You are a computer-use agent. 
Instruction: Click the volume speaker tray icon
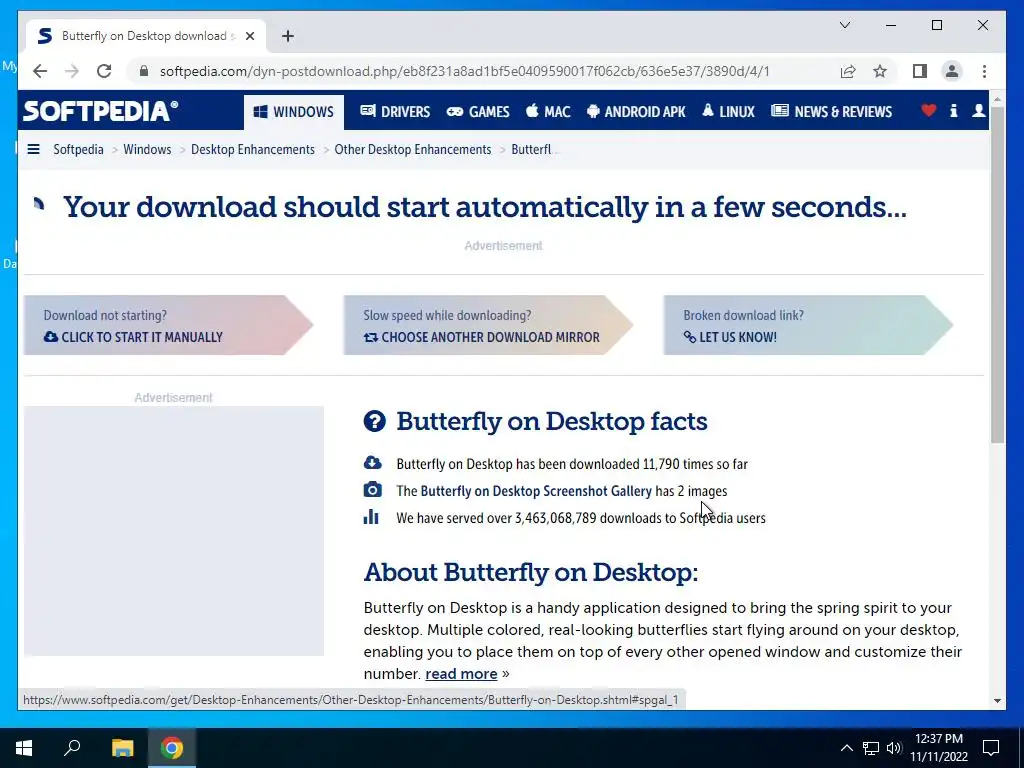click(894, 748)
